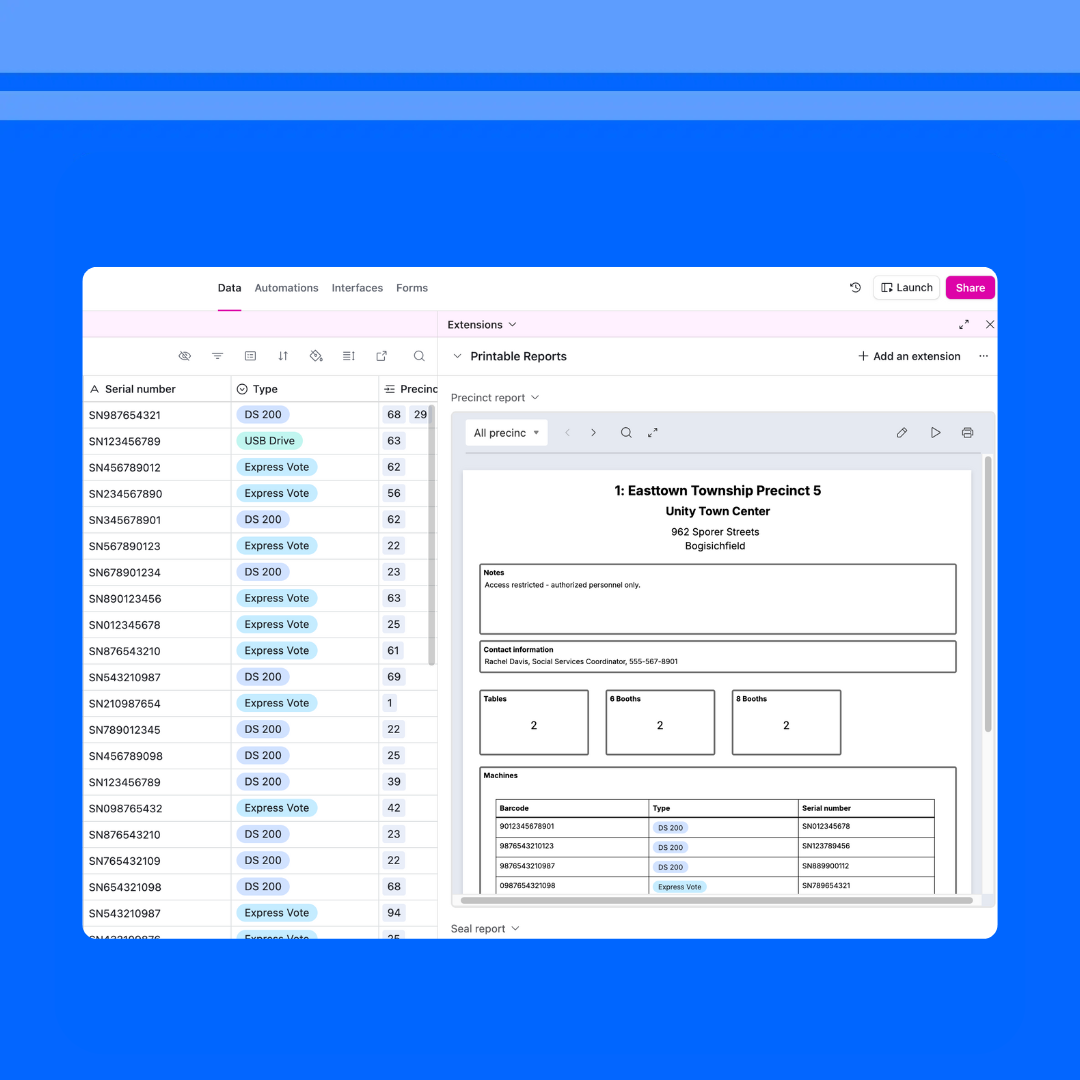Image resolution: width=1080 pixels, height=1080 pixels.
Task: Open record coloring options
Action: coord(316,355)
